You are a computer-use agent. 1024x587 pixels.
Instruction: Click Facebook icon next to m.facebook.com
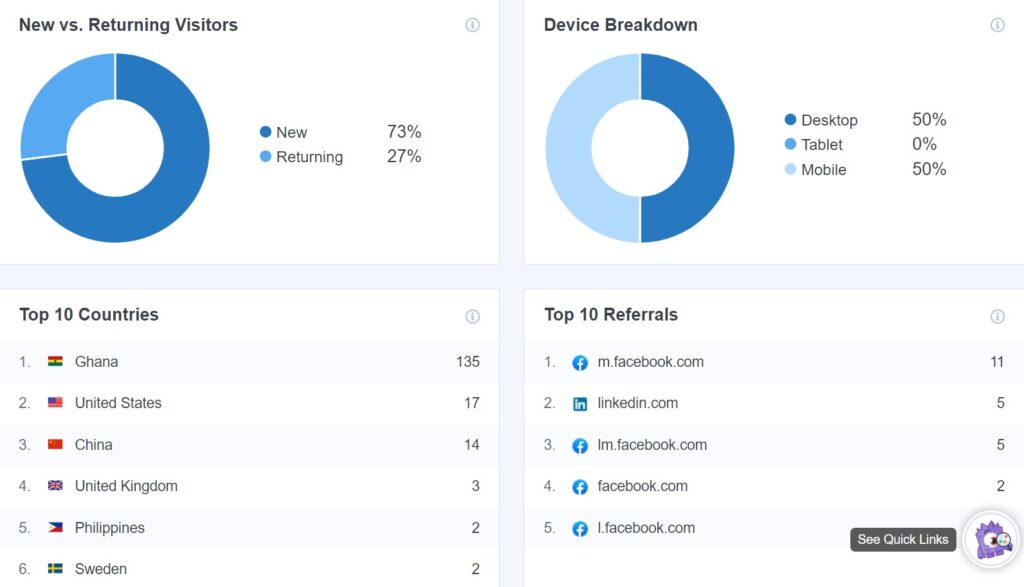coord(580,362)
